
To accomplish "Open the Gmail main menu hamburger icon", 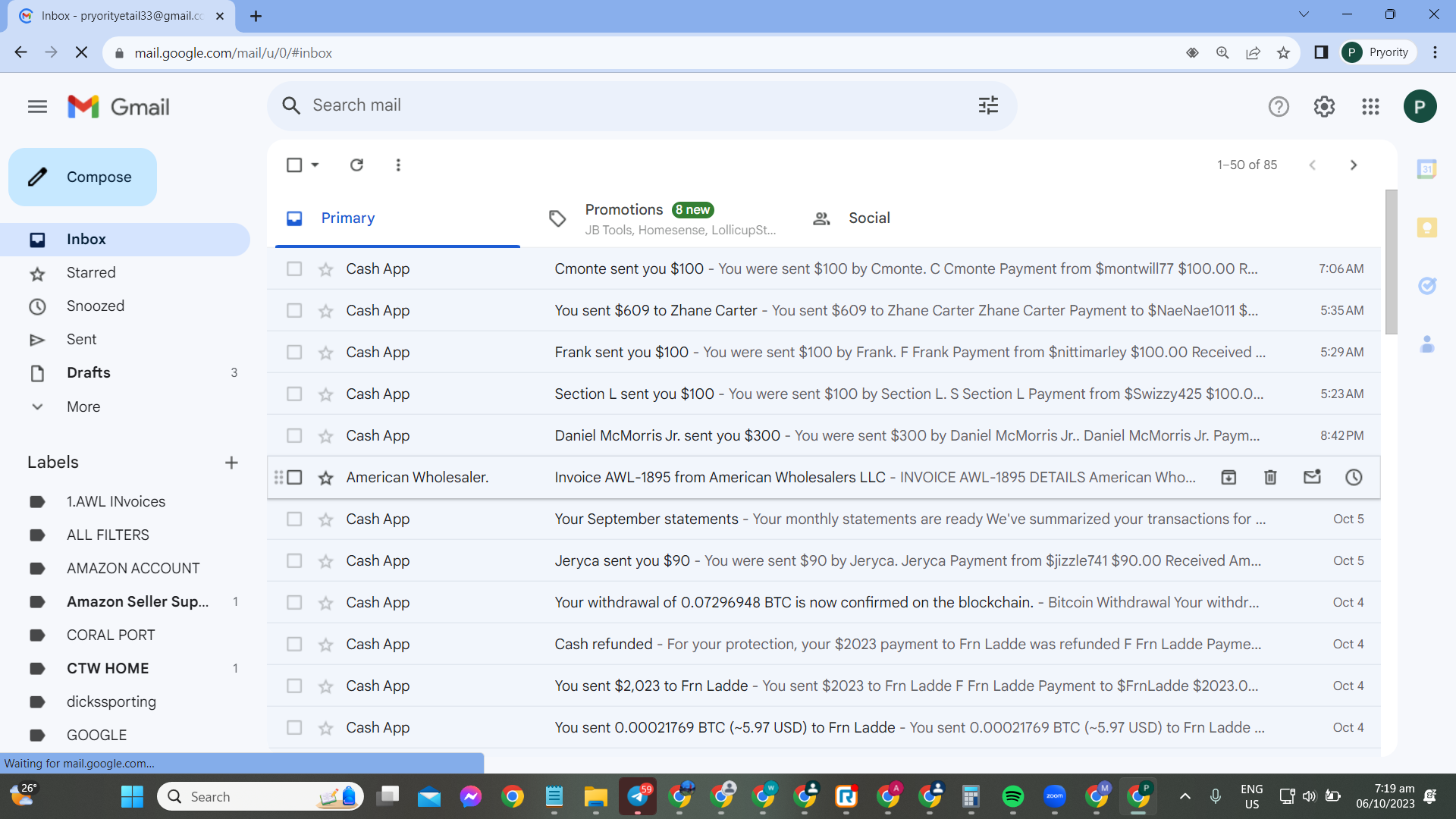I will (37, 107).
